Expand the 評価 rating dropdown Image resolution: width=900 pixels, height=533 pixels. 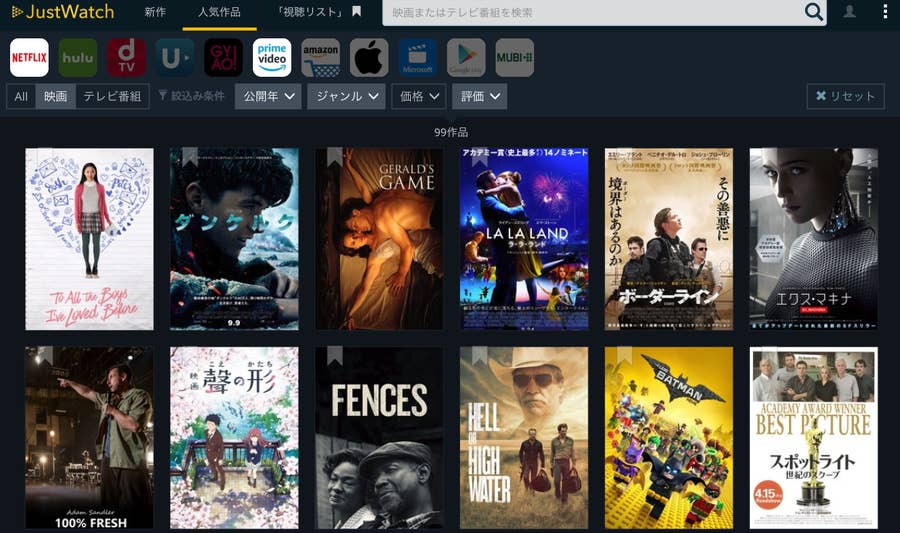479,96
